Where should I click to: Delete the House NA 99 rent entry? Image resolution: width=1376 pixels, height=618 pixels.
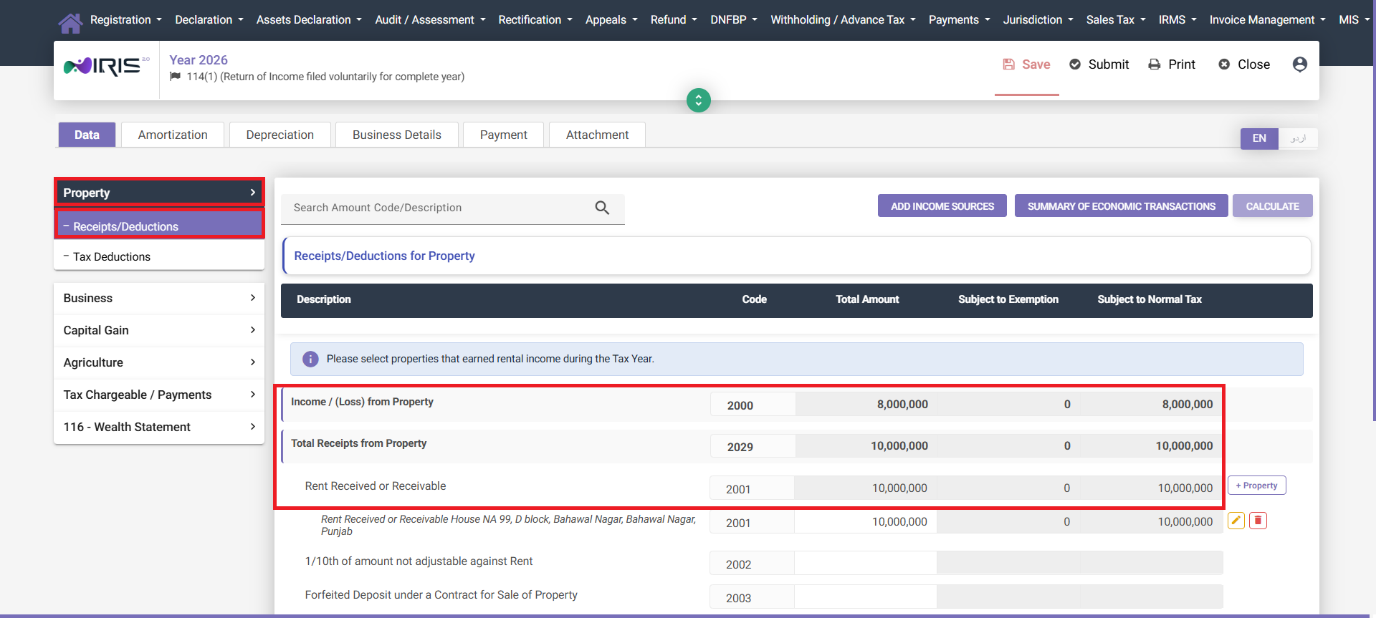click(x=1258, y=521)
